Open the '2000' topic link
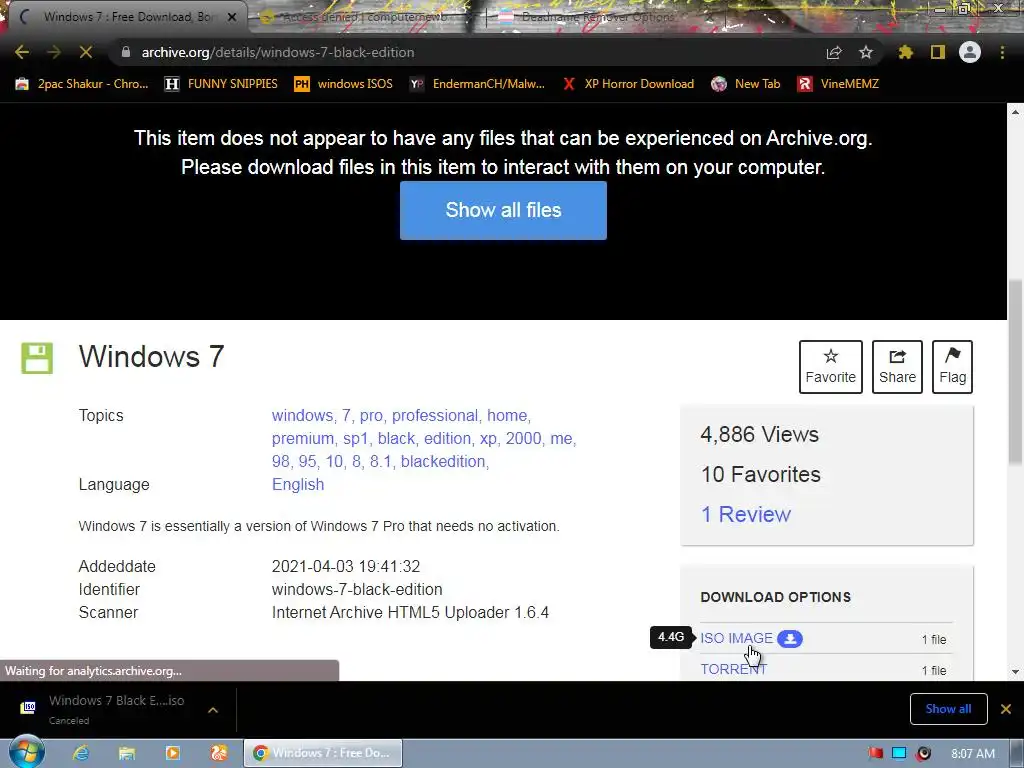Image resolution: width=1024 pixels, height=768 pixels. pos(523,438)
